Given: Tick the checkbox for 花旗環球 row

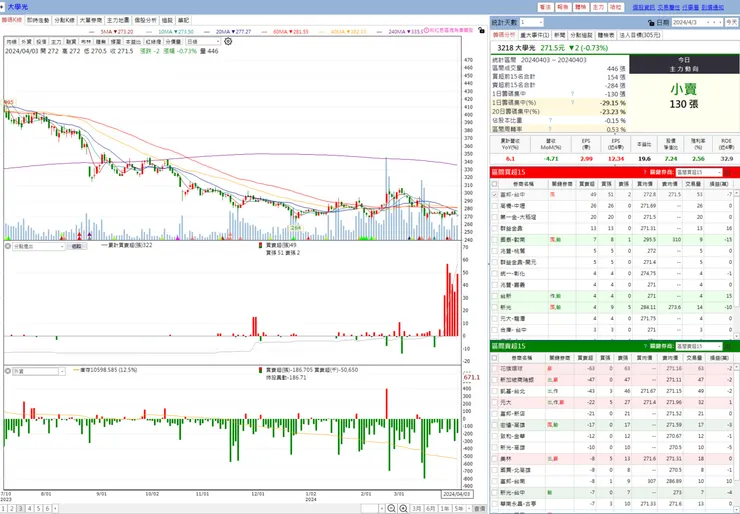Looking at the screenshot, I should click(x=494, y=369).
